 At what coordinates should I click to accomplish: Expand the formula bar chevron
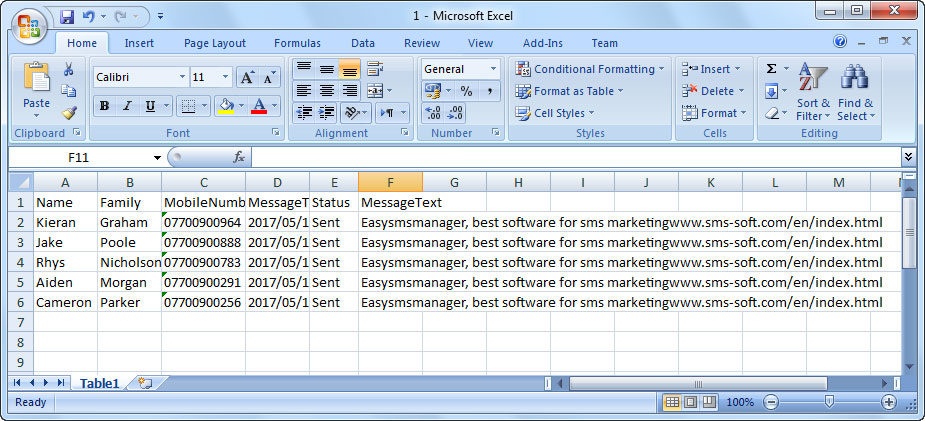point(907,157)
